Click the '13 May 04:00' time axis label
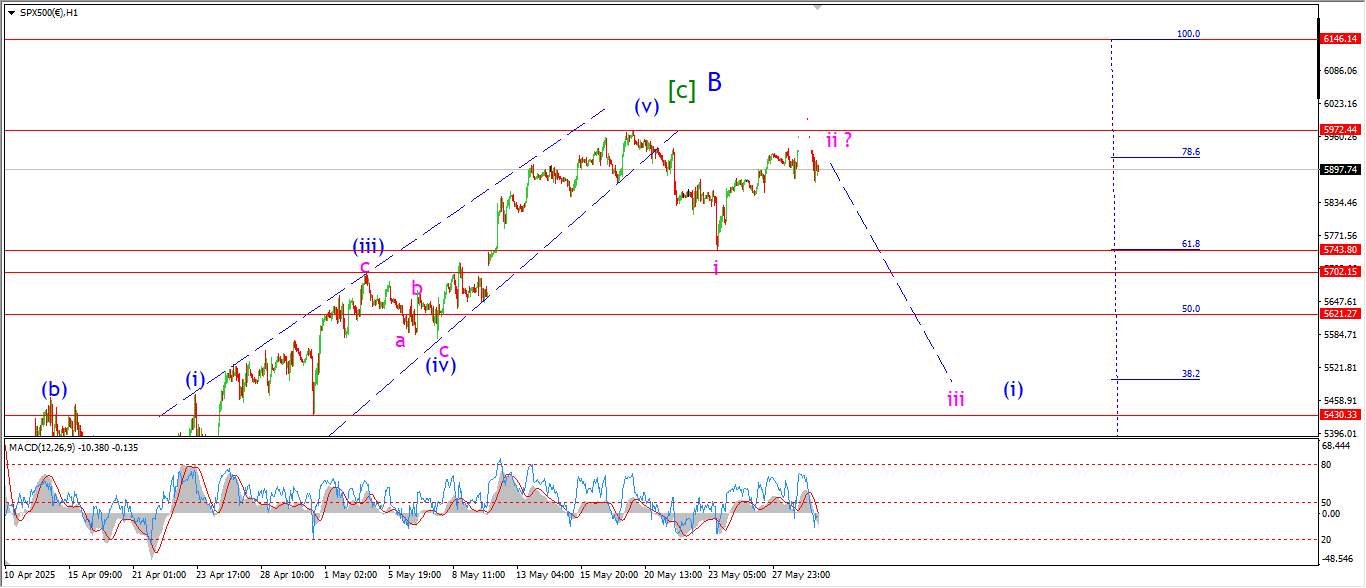Viewport: 1366px width, 588px height. (545, 575)
